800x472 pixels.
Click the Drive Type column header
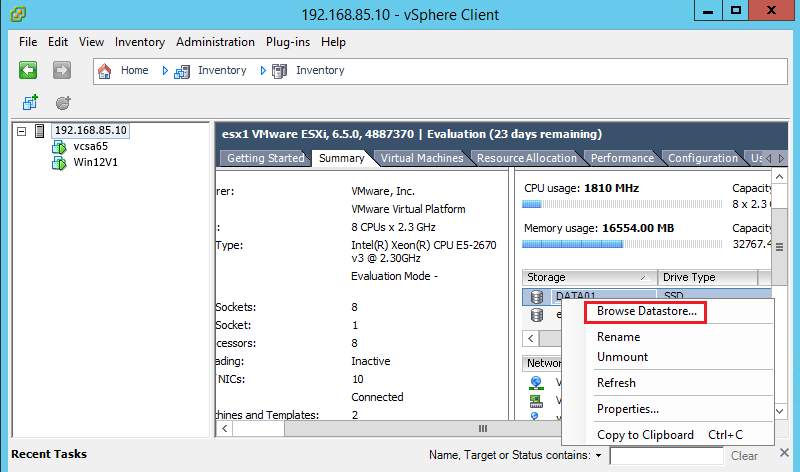click(707, 277)
